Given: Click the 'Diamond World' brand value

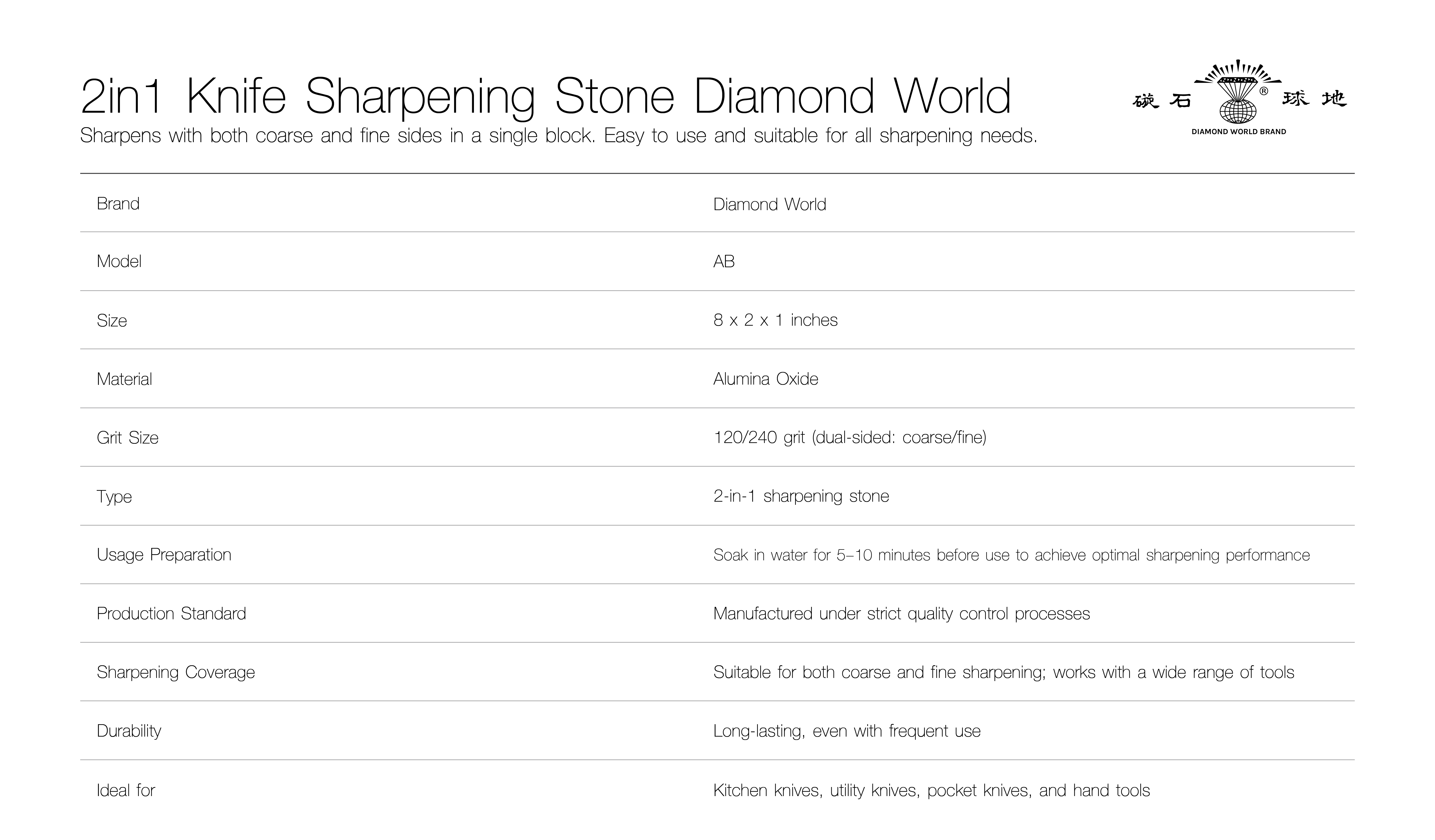Looking at the screenshot, I should (769, 204).
